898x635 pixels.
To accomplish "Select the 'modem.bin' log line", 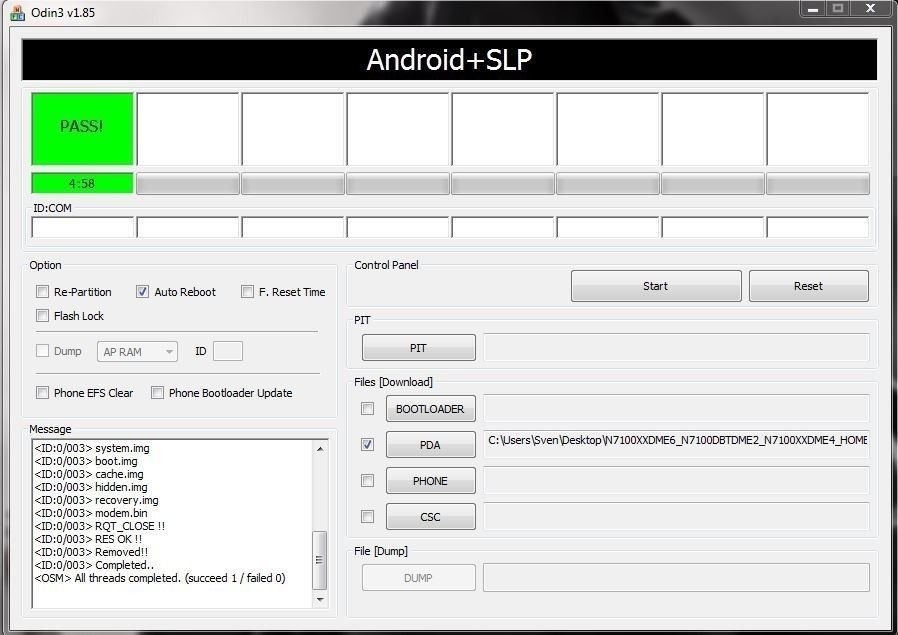I will point(91,513).
